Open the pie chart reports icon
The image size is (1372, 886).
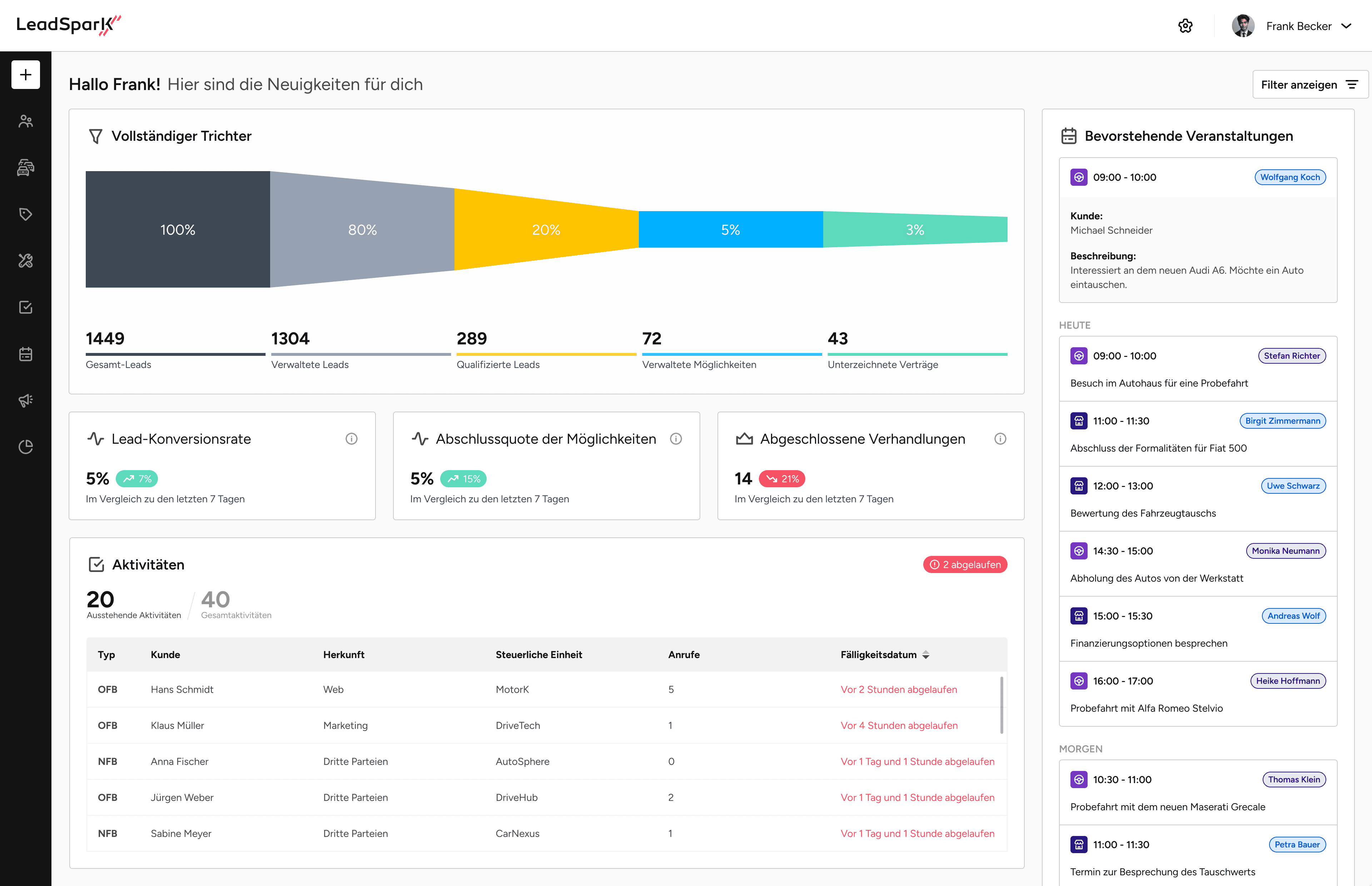[x=25, y=447]
